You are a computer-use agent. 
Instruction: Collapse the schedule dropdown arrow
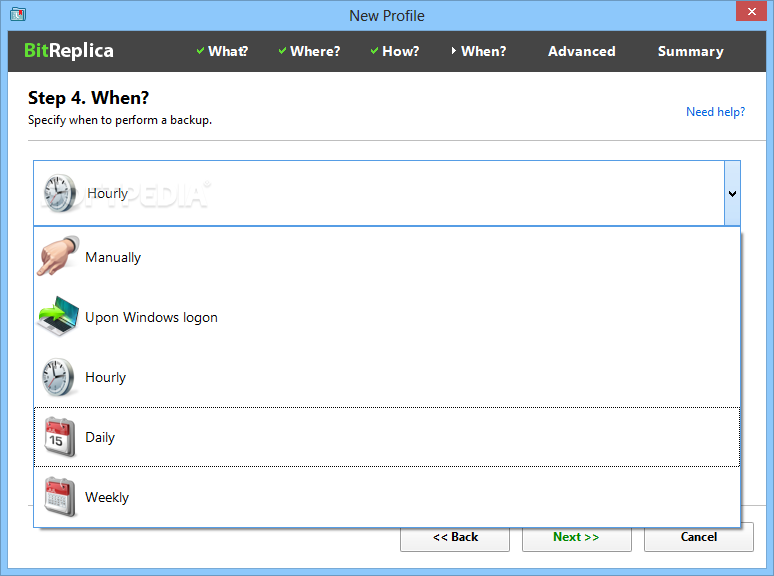(x=733, y=193)
